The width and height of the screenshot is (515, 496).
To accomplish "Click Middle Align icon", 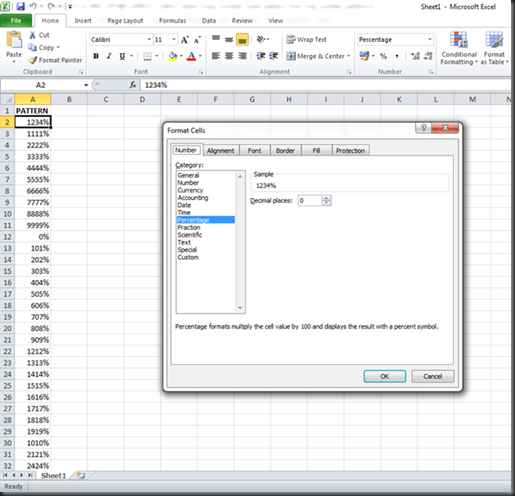I will (x=229, y=39).
